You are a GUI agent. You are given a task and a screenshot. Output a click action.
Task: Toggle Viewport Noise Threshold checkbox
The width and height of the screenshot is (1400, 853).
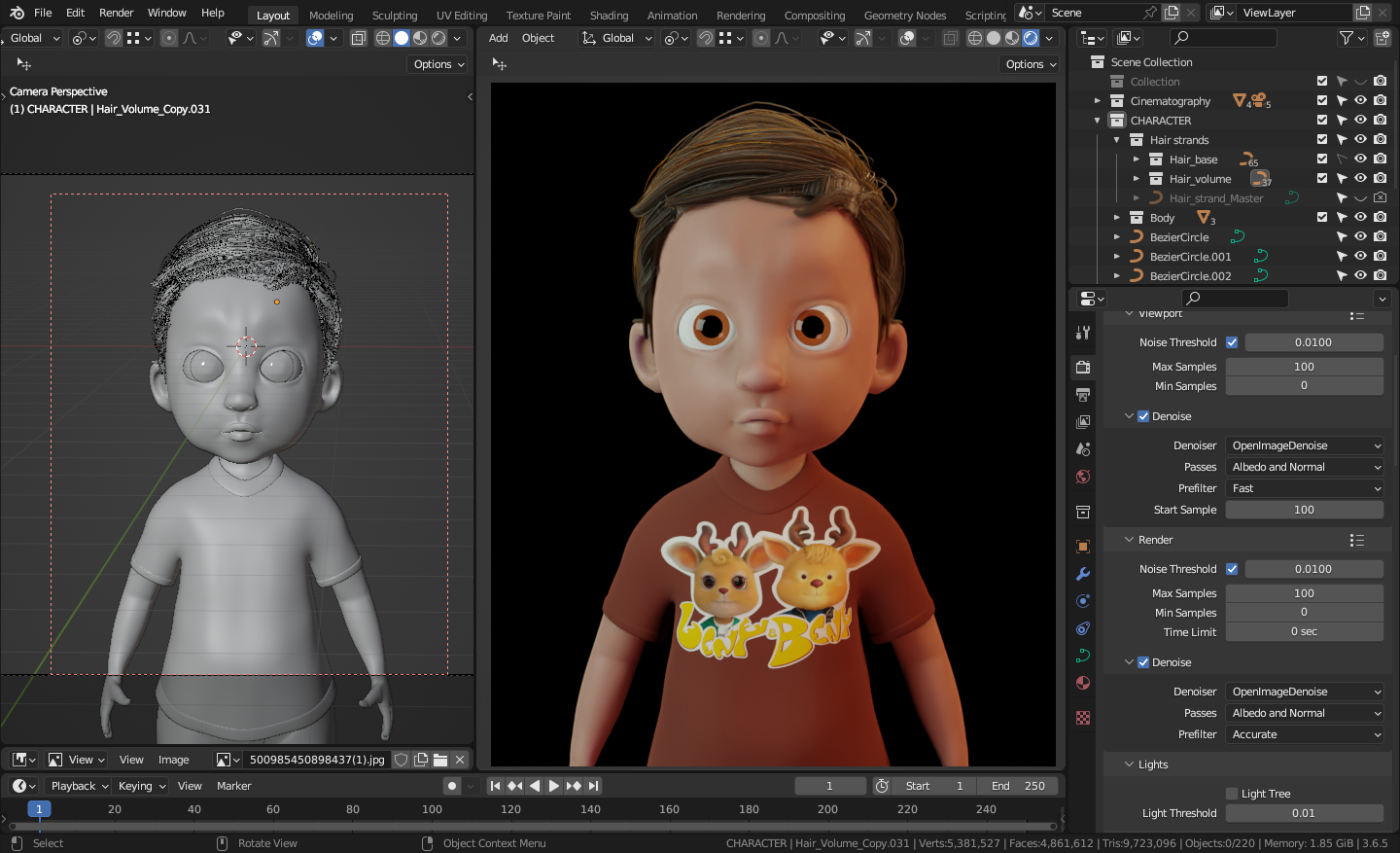pyautogui.click(x=1232, y=342)
